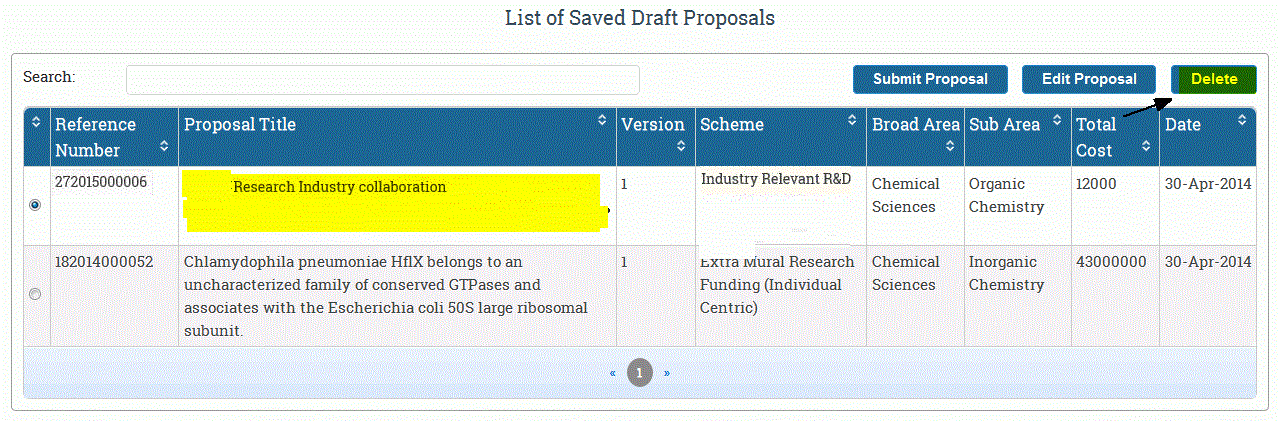Click the Date column sort arrows

tap(1242, 120)
